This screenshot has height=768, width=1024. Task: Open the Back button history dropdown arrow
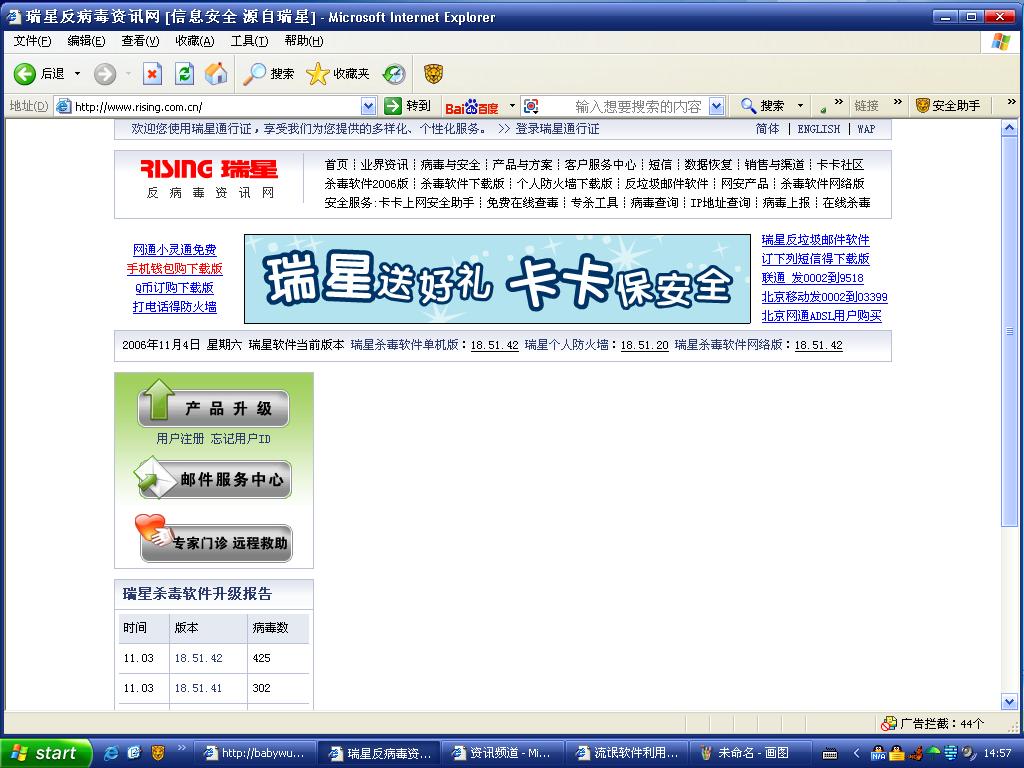77,74
